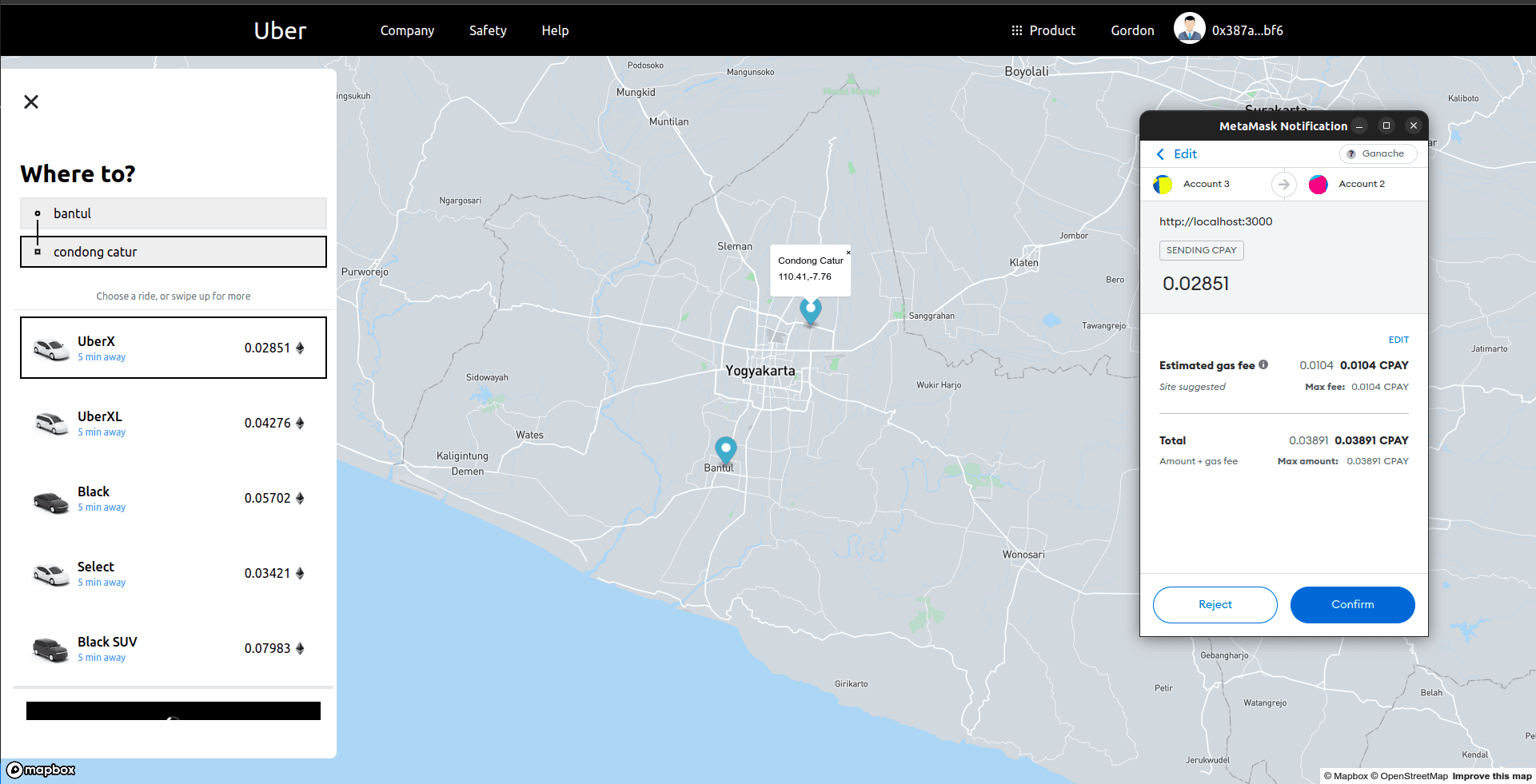Open the OpenStreetMap attribution link
This screenshot has width=1536, height=784.
click(1409, 776)
